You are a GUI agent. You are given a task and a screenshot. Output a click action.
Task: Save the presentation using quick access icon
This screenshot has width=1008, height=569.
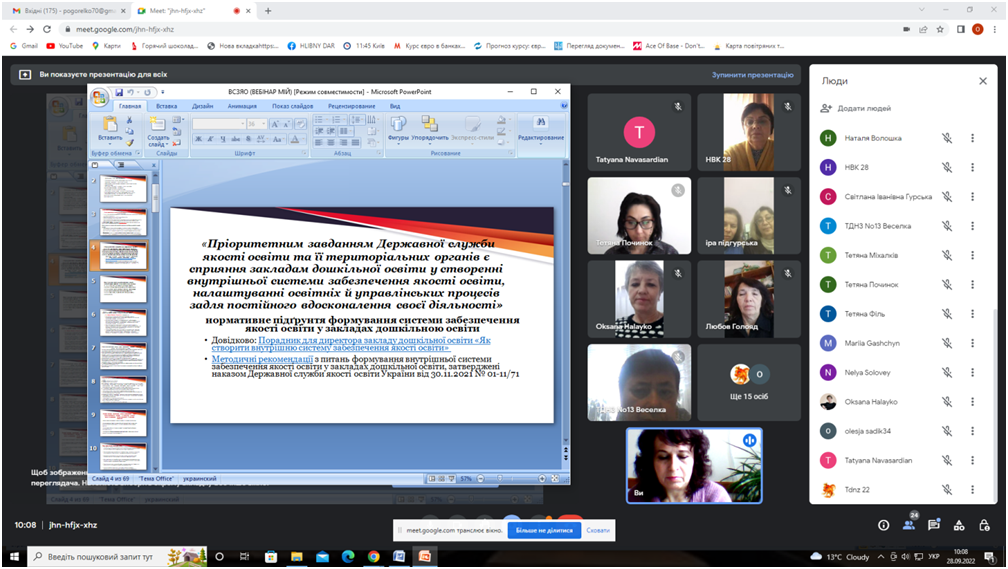click(120, 92)
